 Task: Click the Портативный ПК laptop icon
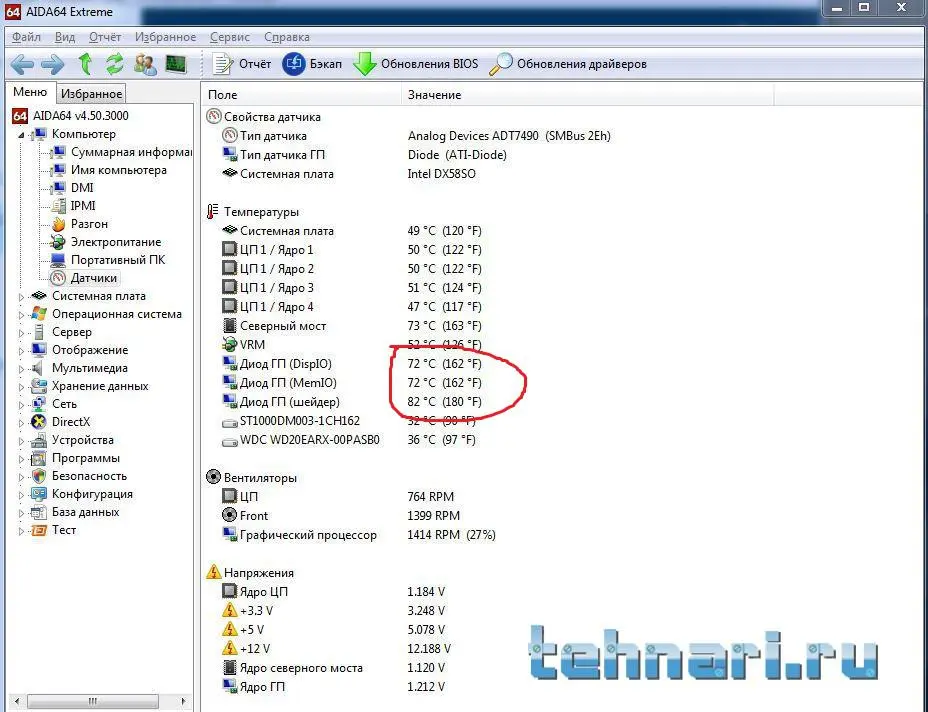(58, 260)
